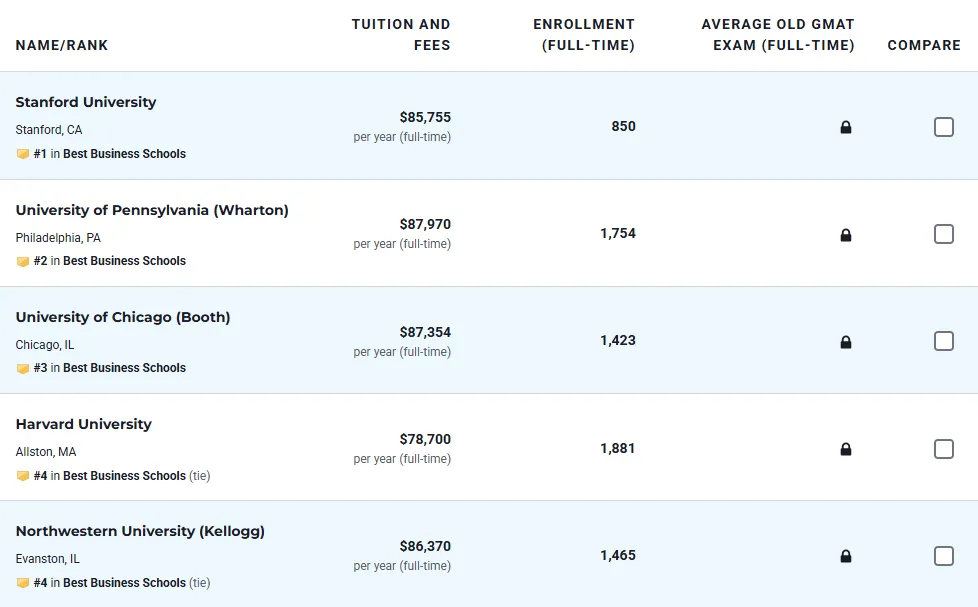Open University of Pennsylvania (Wharton) link
The width and height of the screenshot is (978, 607).
click(152, 210)
